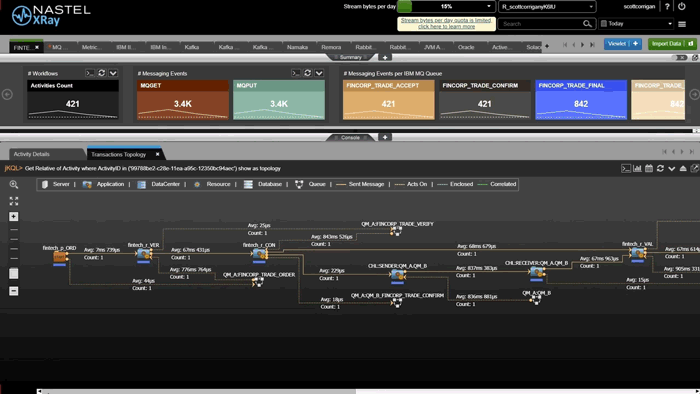Add a new panel next to Summary
The height and width of the screenshot is (394, 700).
tap(385, 58)
